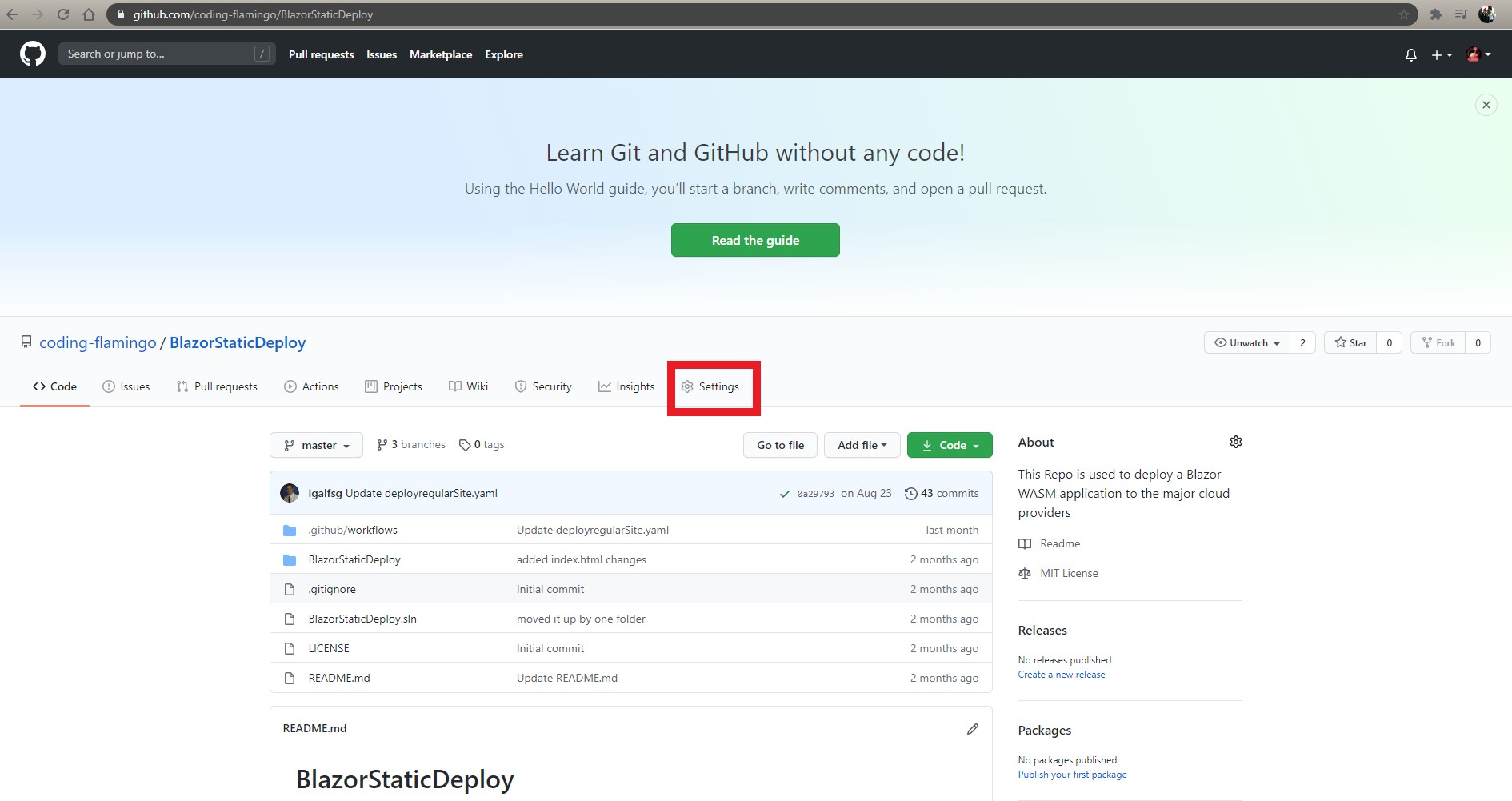Open the Unwatch dropdown
The width and height of the screenshot is (1512, 801).
coord(1247,342)
